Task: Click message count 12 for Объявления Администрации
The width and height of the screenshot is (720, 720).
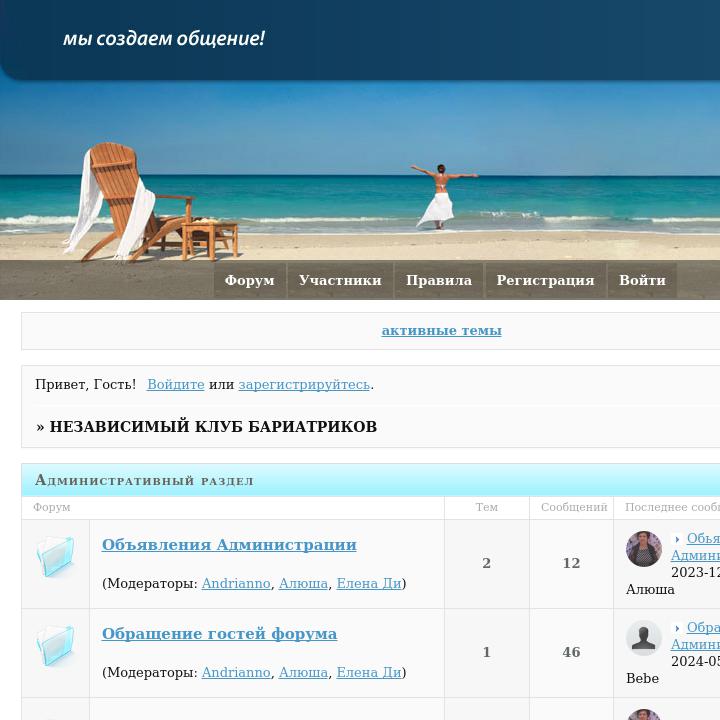Action: pyautogui.click(x=571, y=563)
